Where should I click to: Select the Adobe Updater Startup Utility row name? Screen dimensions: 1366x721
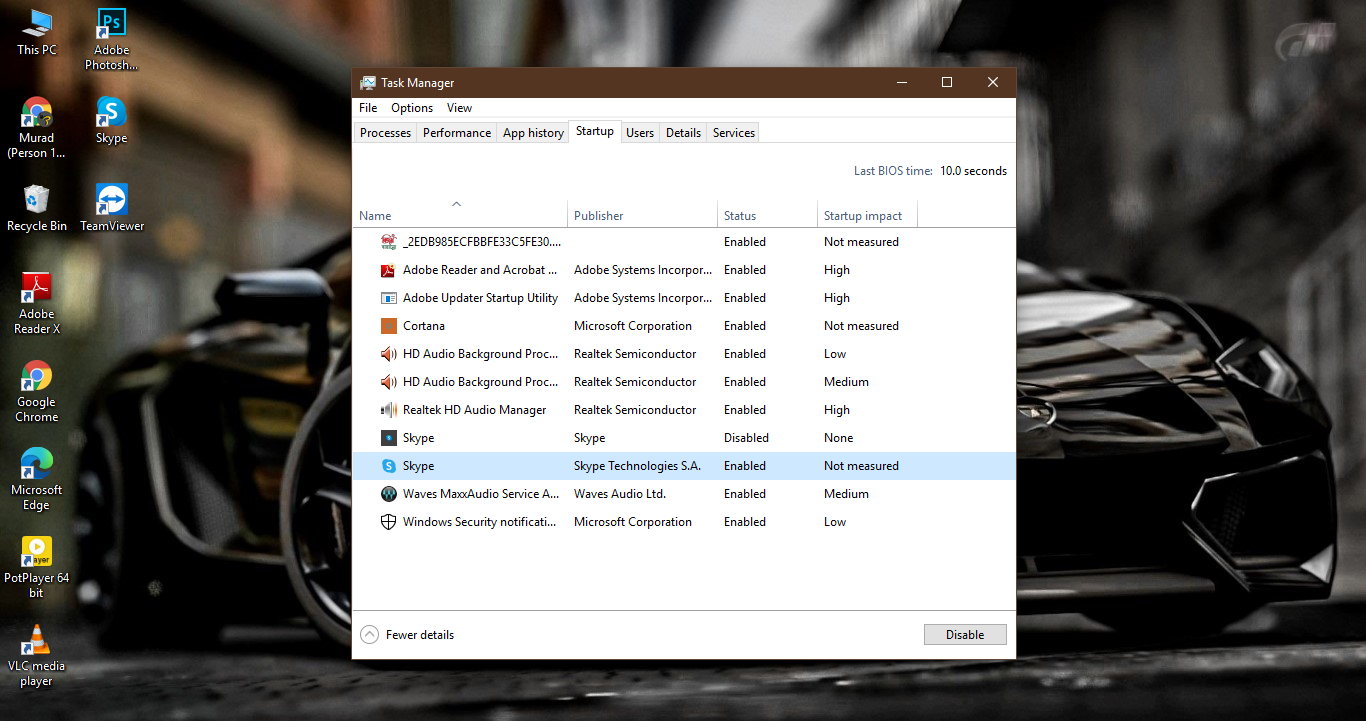[x=480, y=298]
